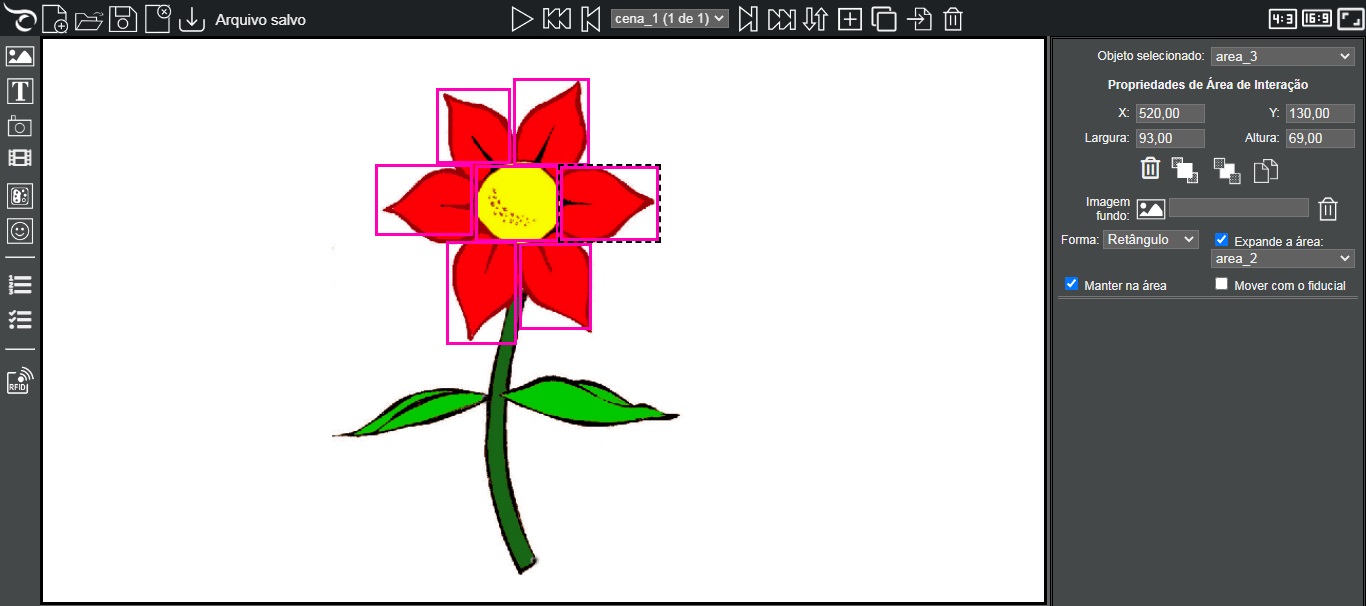Delete the scene with toolbar trash icon

pos(953,19)
